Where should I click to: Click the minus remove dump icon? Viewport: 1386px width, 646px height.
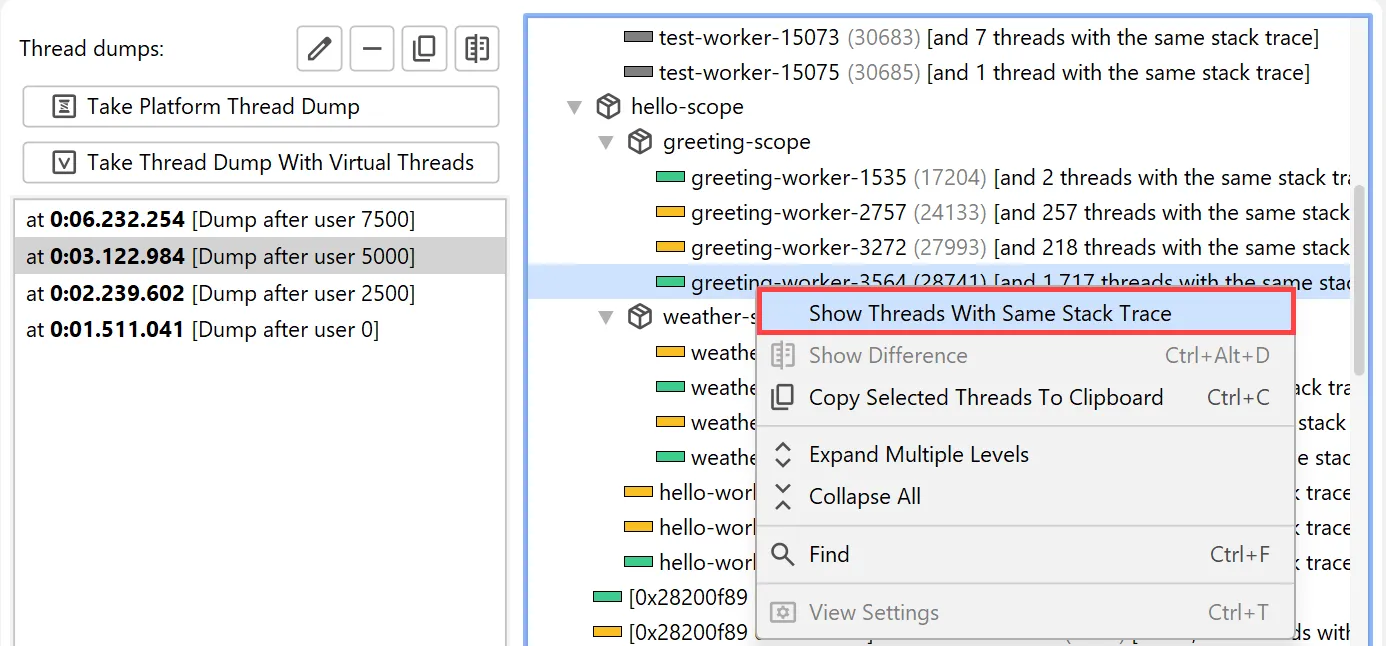(x=371, y=48)
